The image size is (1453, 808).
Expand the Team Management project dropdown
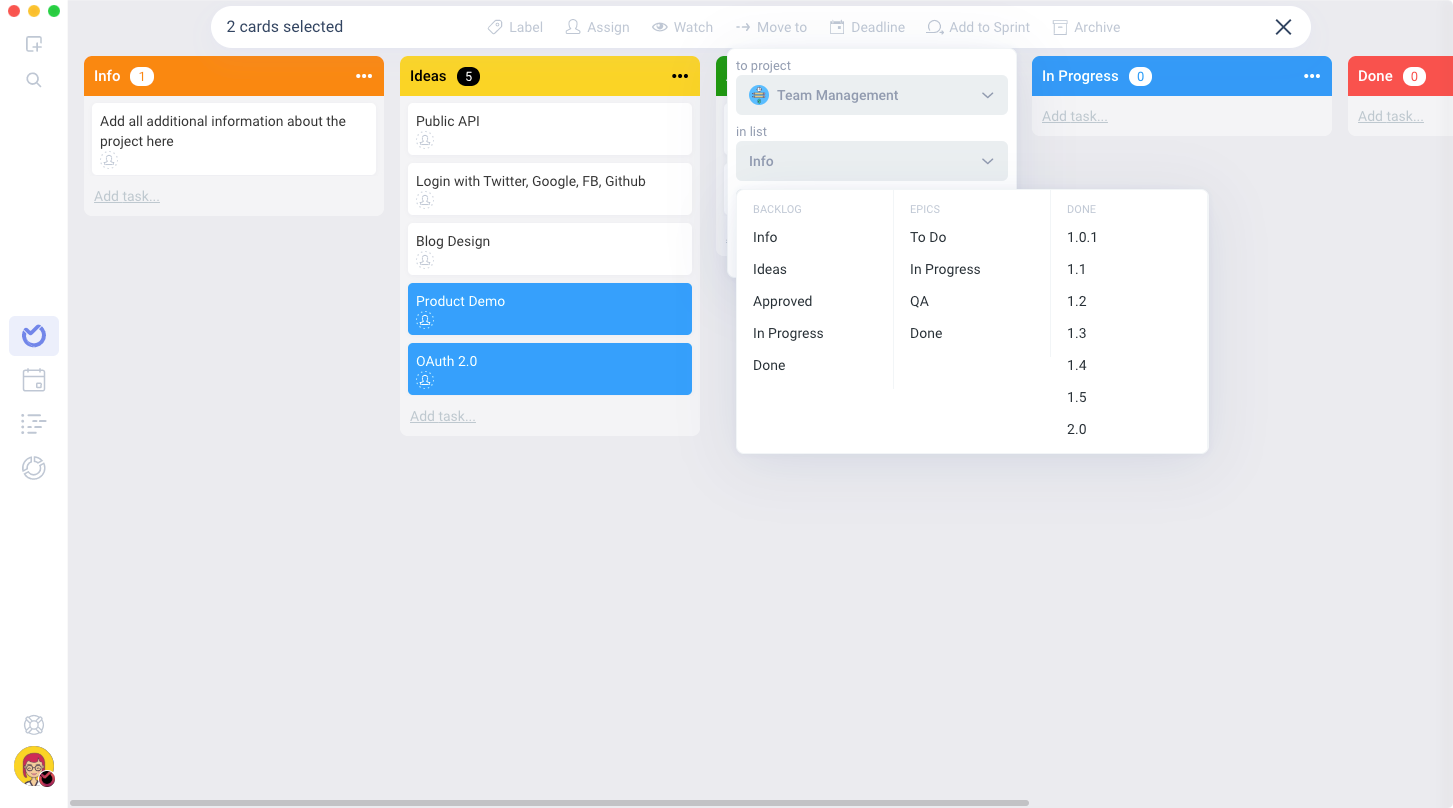pyautogui.click(x=871, y=95)
